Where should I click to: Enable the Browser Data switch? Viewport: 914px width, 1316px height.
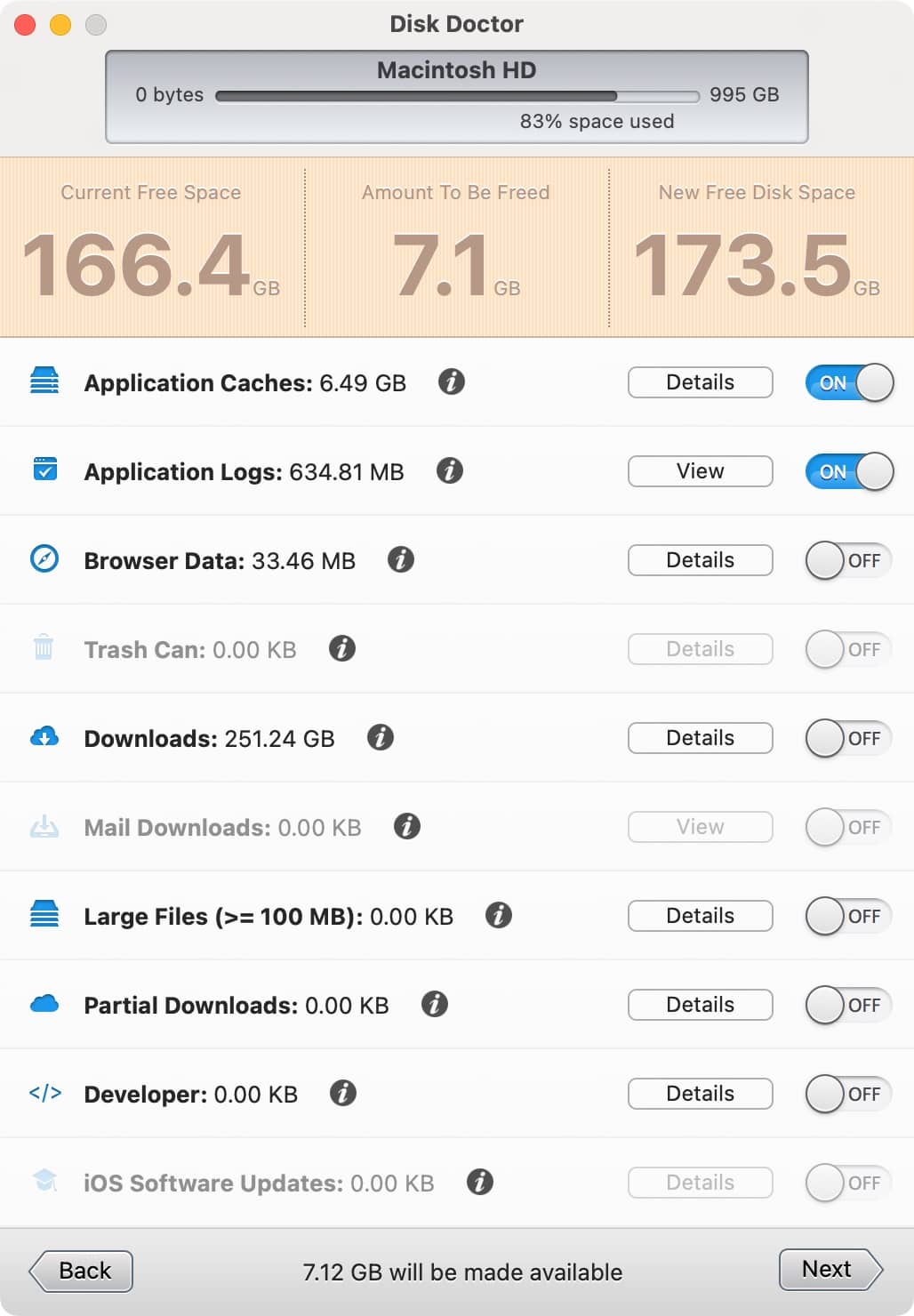(849, 560)
